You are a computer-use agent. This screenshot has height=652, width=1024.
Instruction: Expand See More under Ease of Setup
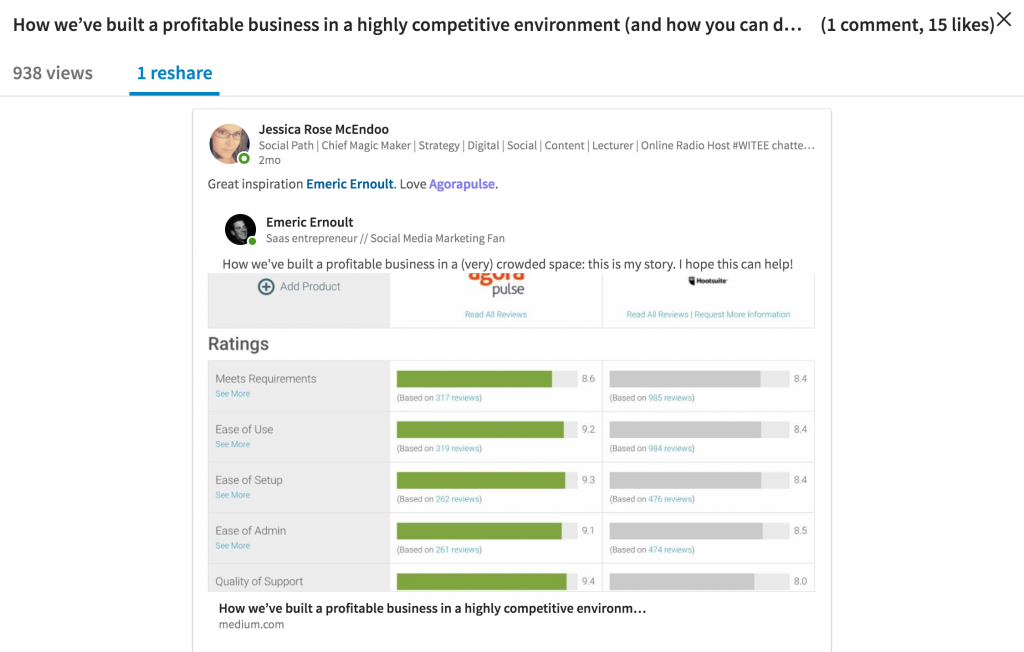tap(233, 495)
